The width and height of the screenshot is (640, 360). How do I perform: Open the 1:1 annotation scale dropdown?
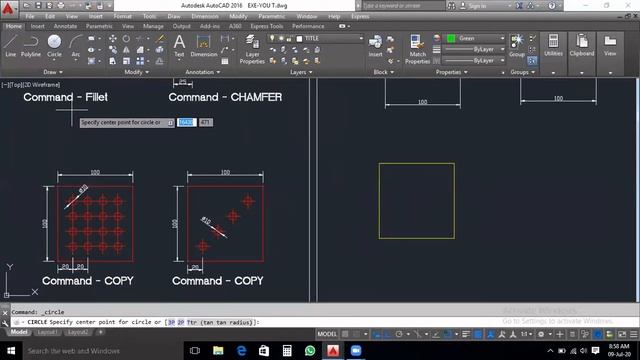click(526, 334)
